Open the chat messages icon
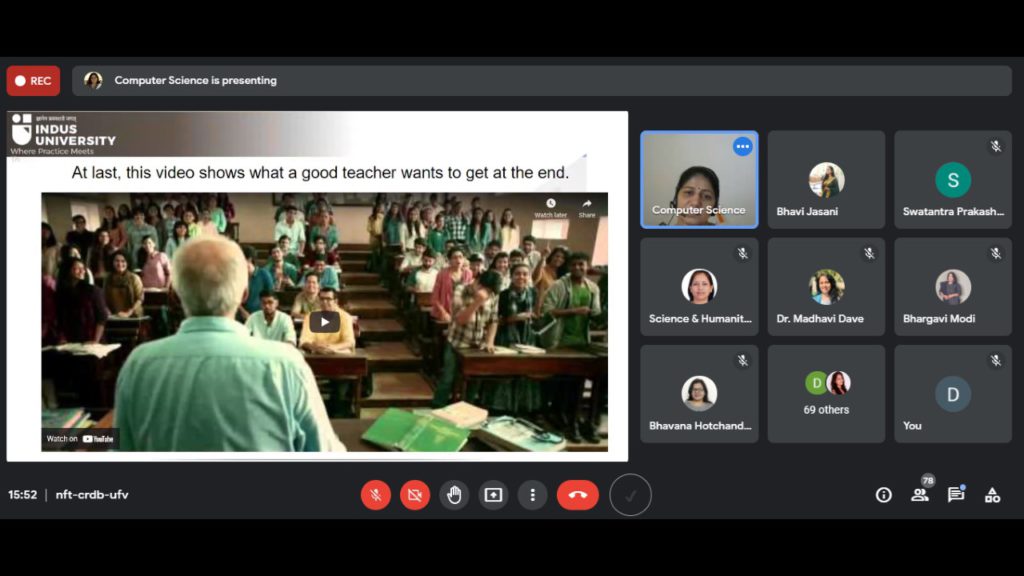This screenshot has height=576, width=1024. point(956,495)
